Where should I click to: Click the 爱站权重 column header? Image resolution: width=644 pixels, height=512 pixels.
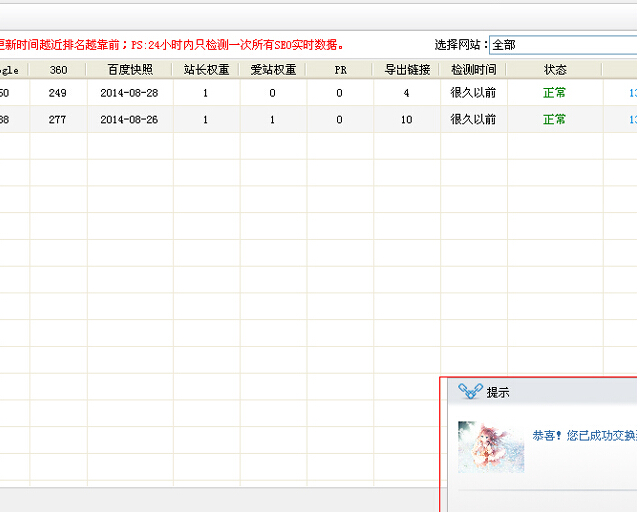tap(273, 70)
